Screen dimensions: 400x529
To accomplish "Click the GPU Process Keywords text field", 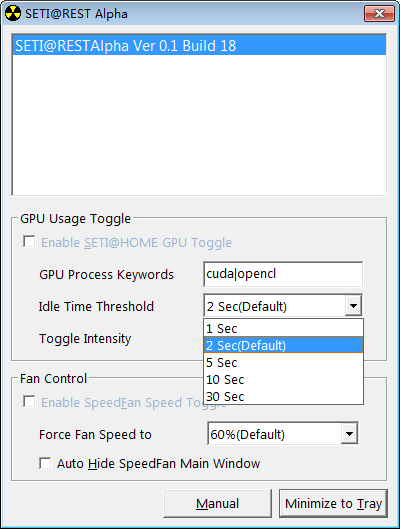I will click(x=283, y=274).
